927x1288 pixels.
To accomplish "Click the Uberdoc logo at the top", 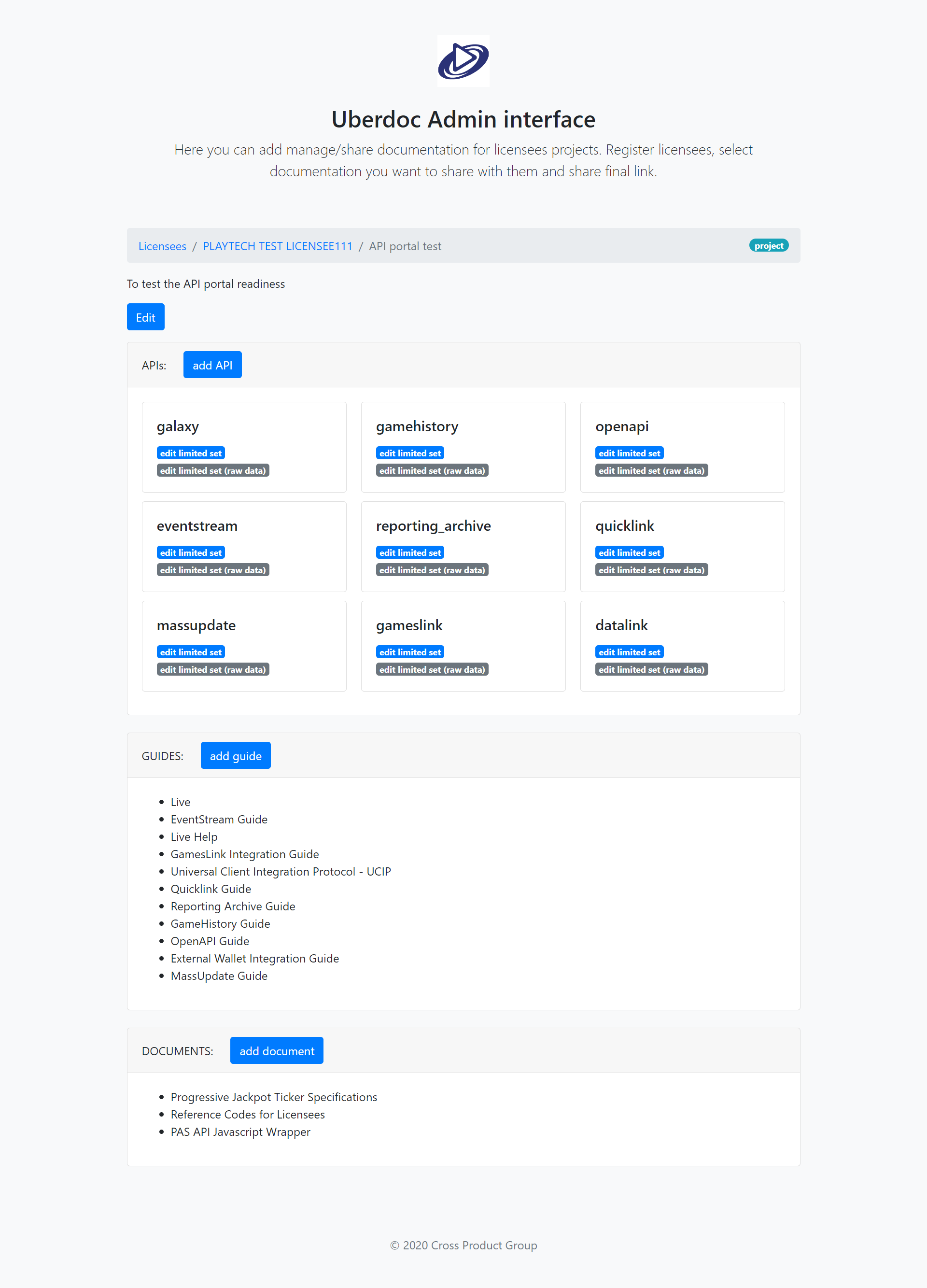I will pos(463,61).
